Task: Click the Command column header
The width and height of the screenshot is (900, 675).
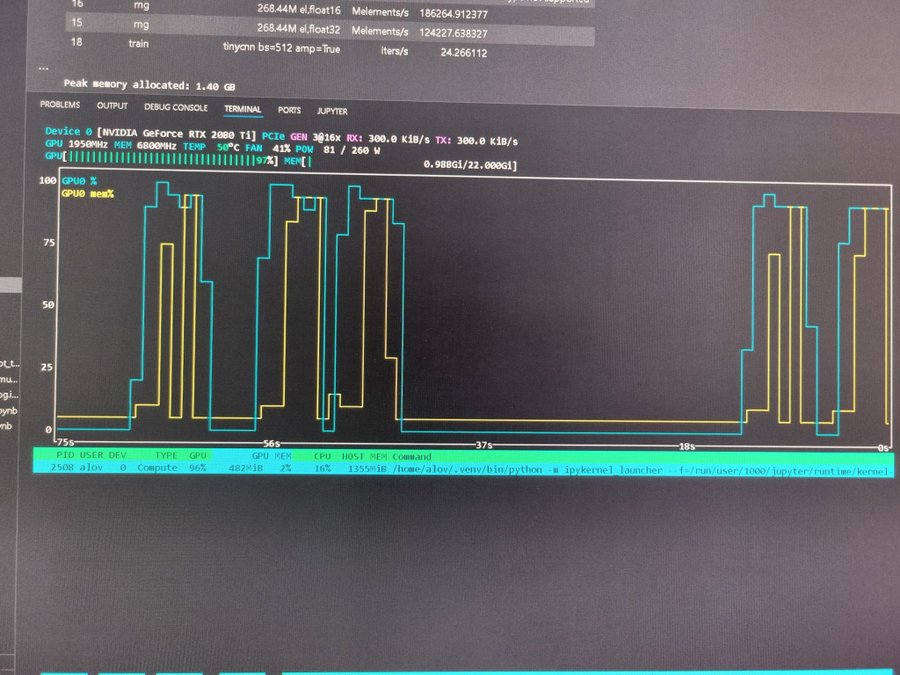Action: (x=412, y=456)
